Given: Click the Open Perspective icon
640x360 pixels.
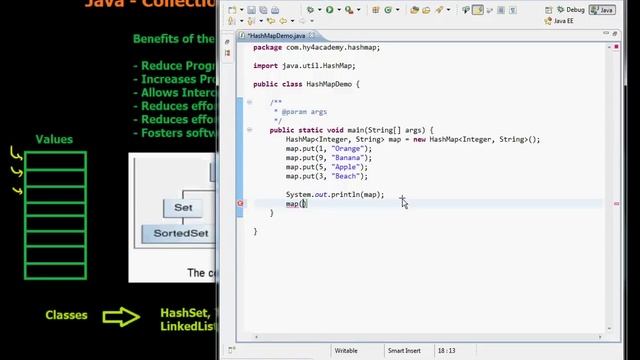Looking at the screenshot, I should tap(549, 10).
